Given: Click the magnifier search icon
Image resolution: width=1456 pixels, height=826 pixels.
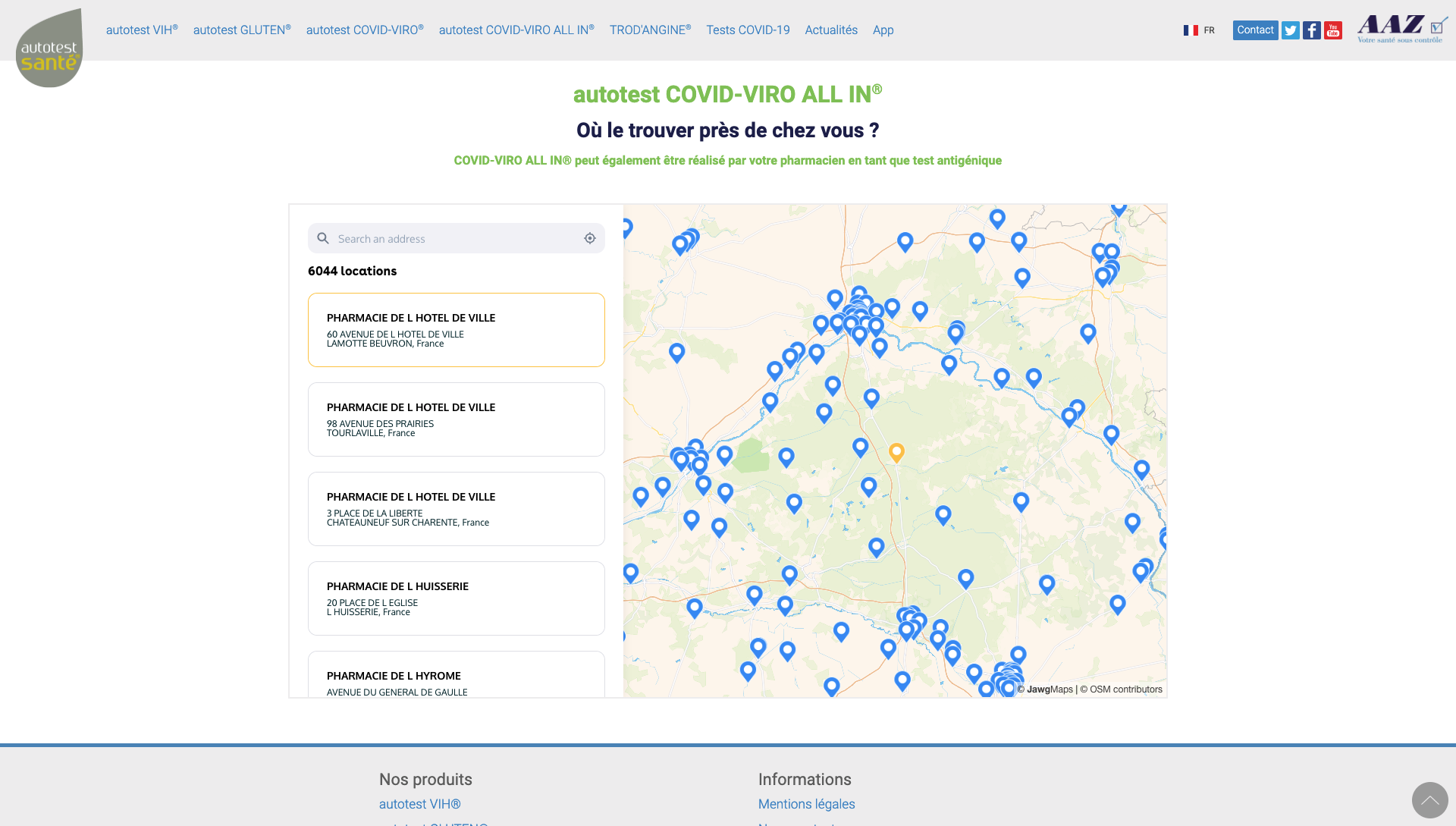Looking at the screenshot, I should click(x=323, y=238).
